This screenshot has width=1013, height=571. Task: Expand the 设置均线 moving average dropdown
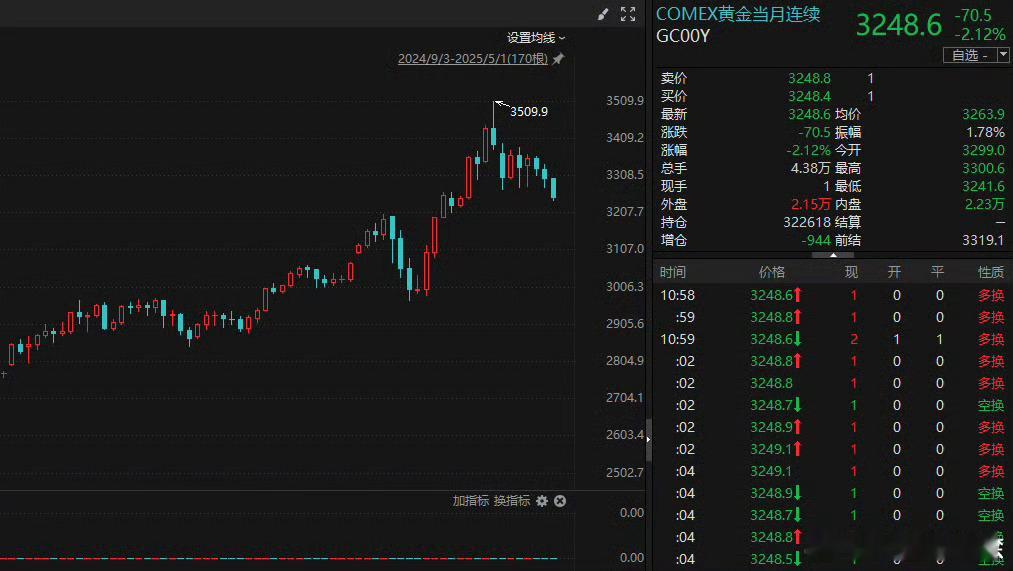536,38
